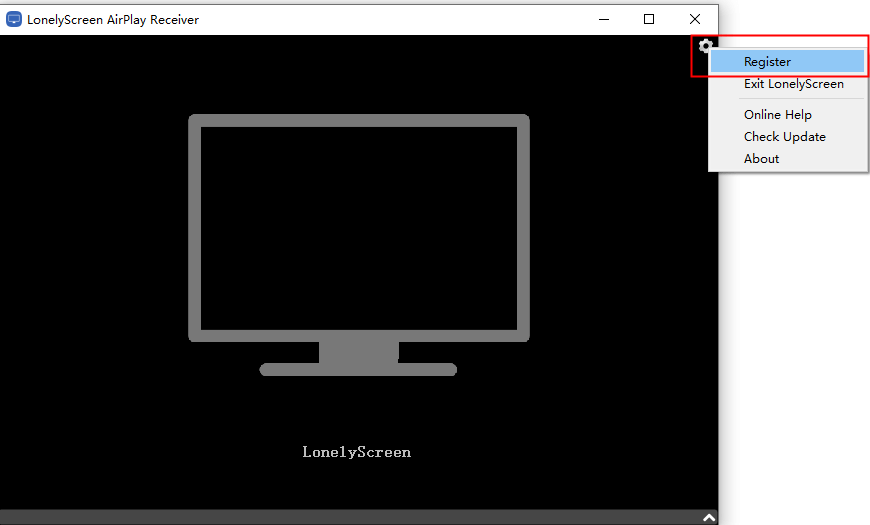Select Check Update menu item

(787, 137)
